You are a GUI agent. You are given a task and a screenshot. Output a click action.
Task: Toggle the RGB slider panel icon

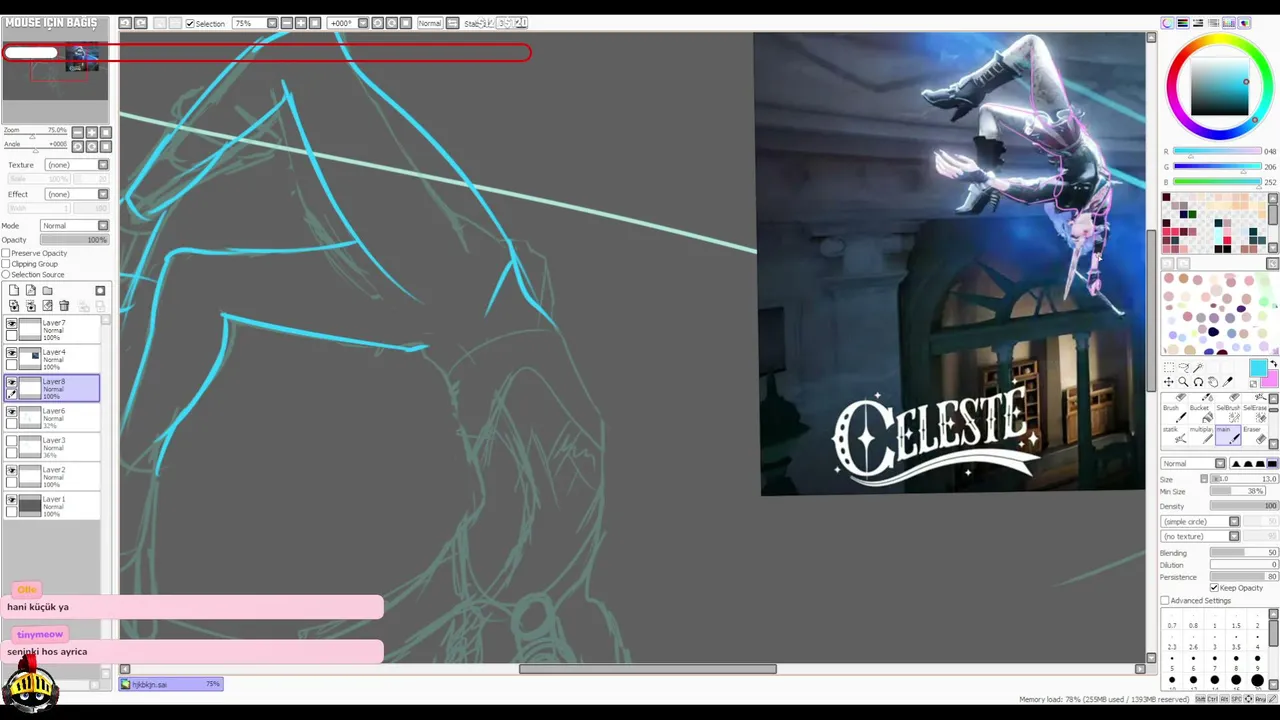click(1183, 23)
